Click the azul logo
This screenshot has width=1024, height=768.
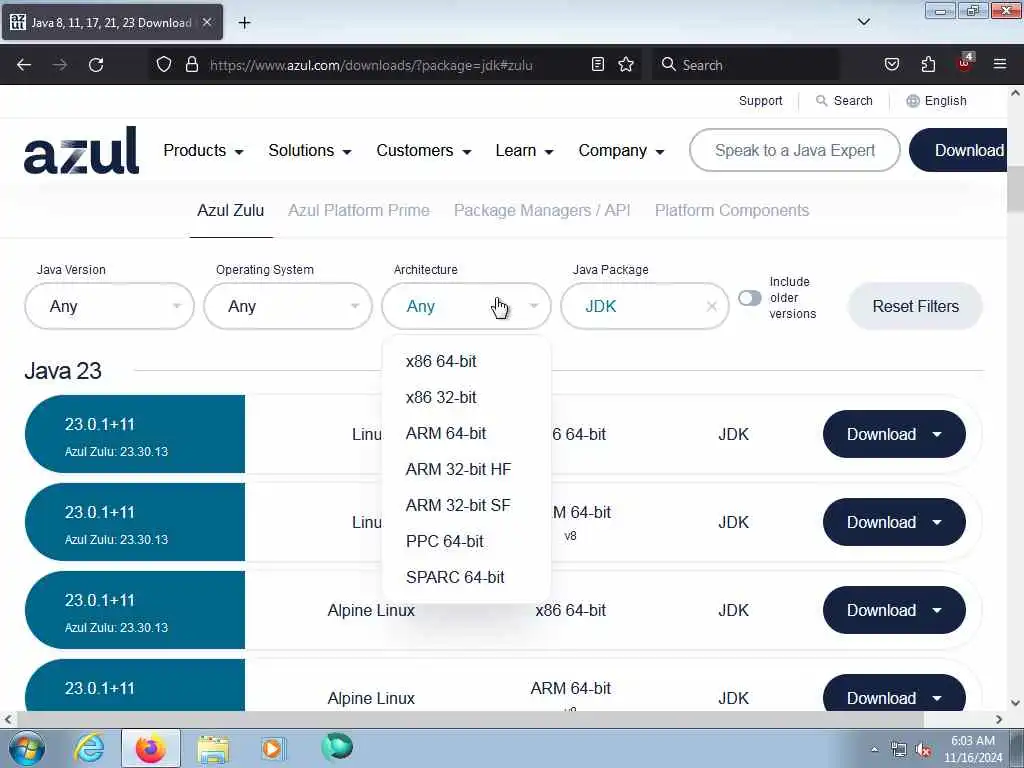(x=82, y=151)
